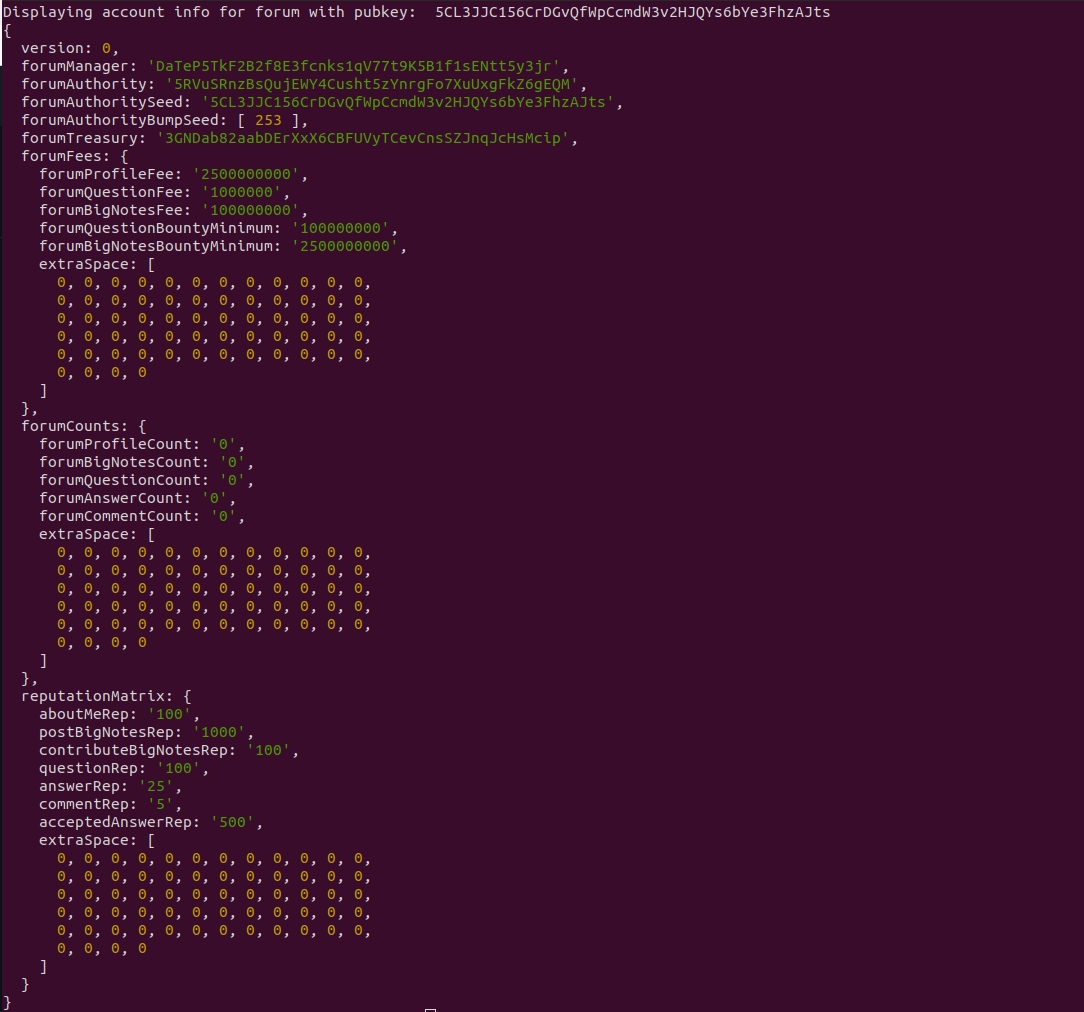
Task: Click the pubkey in the header line
Action: coord(632,12)
